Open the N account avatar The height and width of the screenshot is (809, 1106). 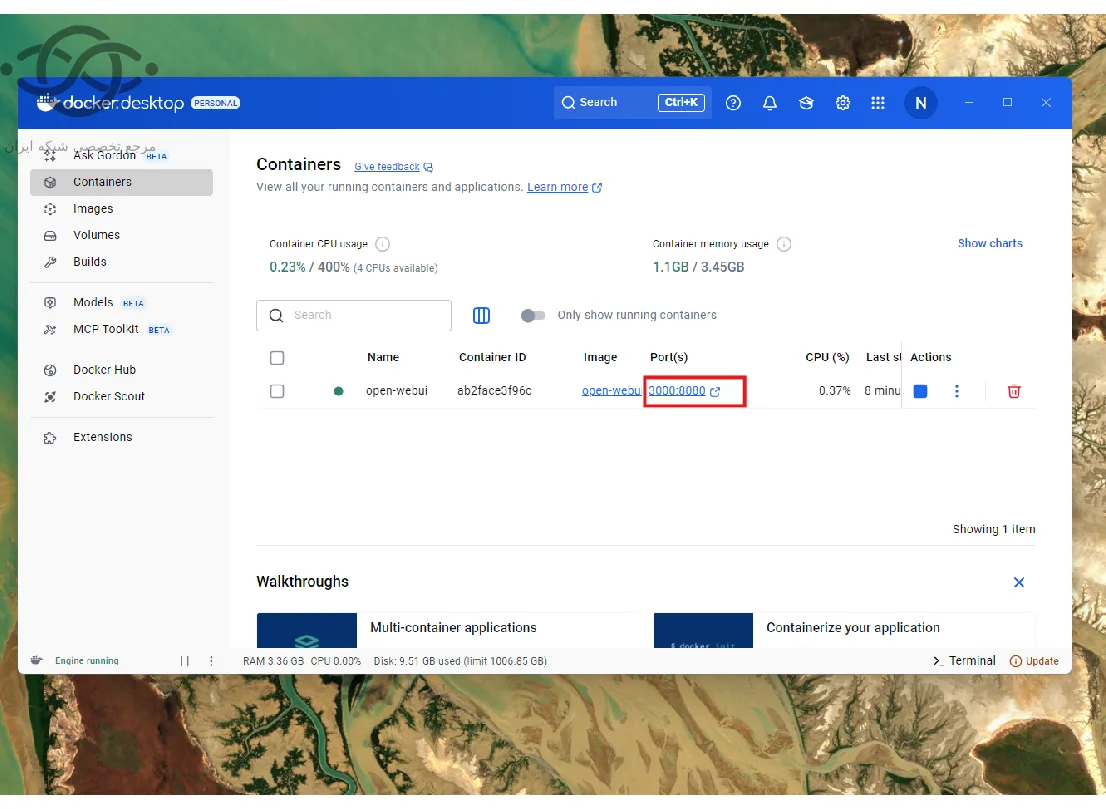click(x=920, y=103)
